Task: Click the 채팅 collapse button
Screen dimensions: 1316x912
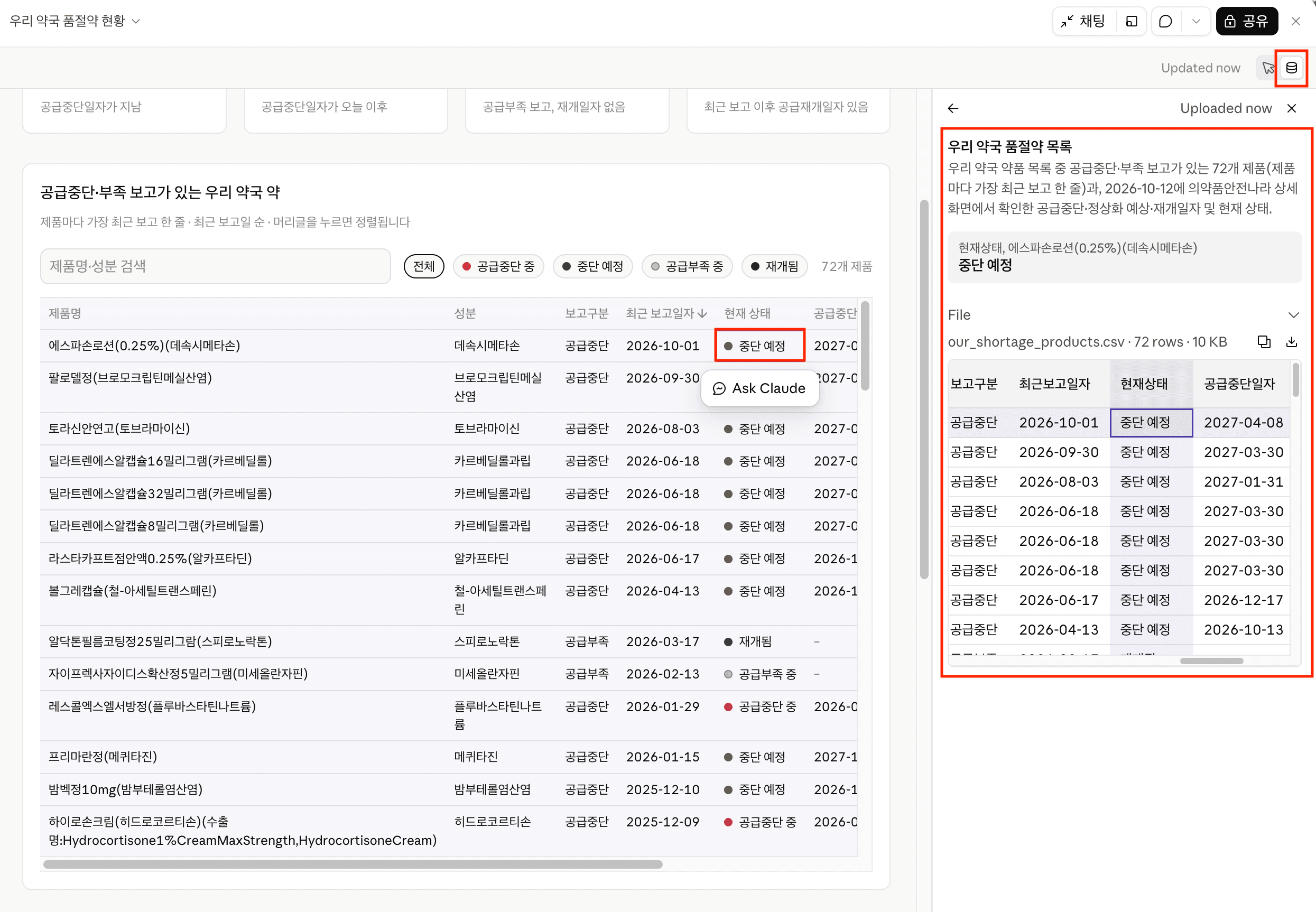Action: (1083, 21)
